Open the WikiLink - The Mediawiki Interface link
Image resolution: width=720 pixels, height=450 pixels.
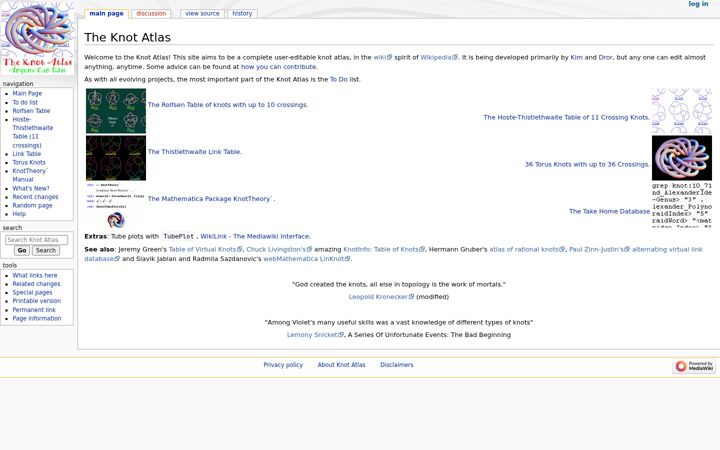point(255,236)
